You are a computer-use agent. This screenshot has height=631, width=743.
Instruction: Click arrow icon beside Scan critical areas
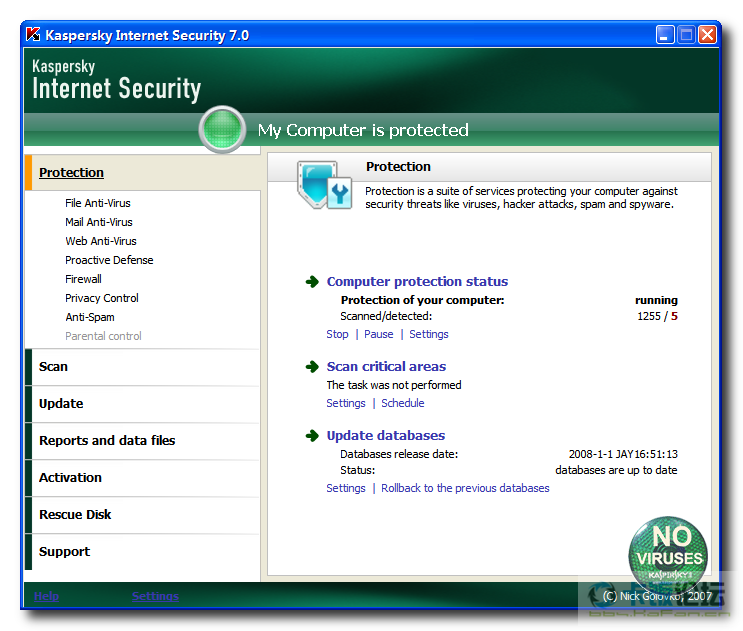click(x=312, y=367)
